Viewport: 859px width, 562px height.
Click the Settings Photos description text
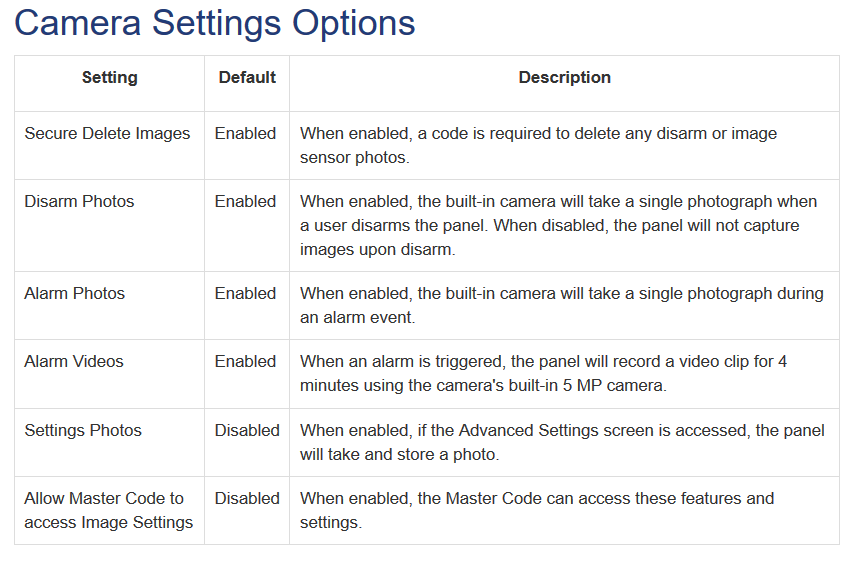[x=562, y=442]
